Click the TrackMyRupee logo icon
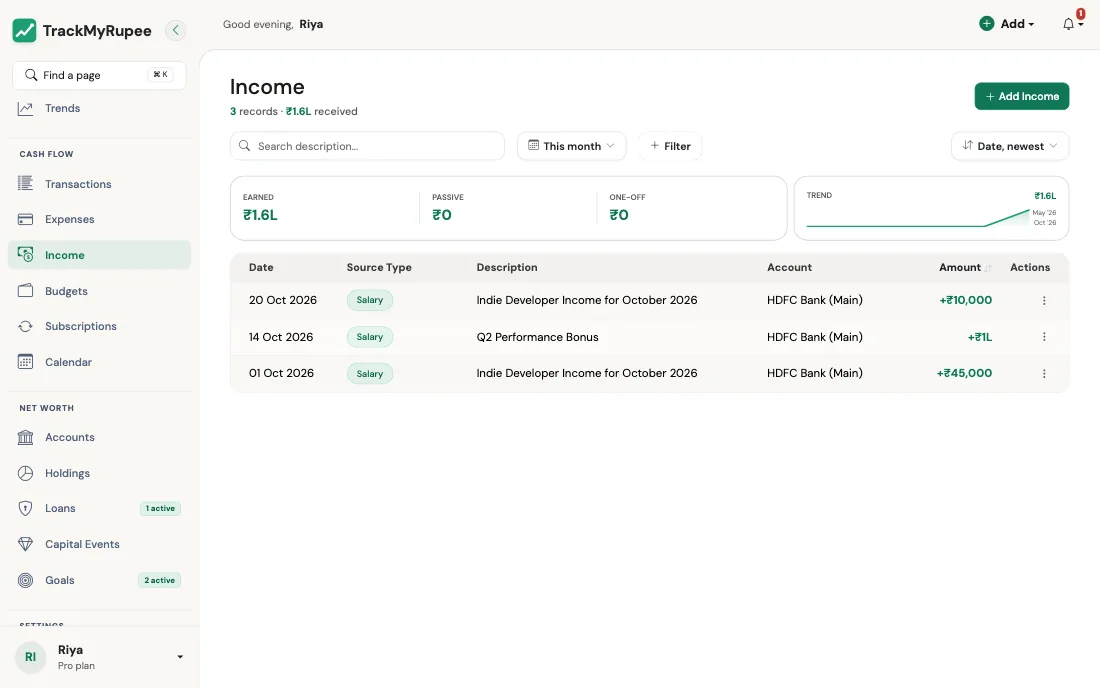Image resolution: width=1100 pixels, height=688 pixels. [x=25, y=30]
